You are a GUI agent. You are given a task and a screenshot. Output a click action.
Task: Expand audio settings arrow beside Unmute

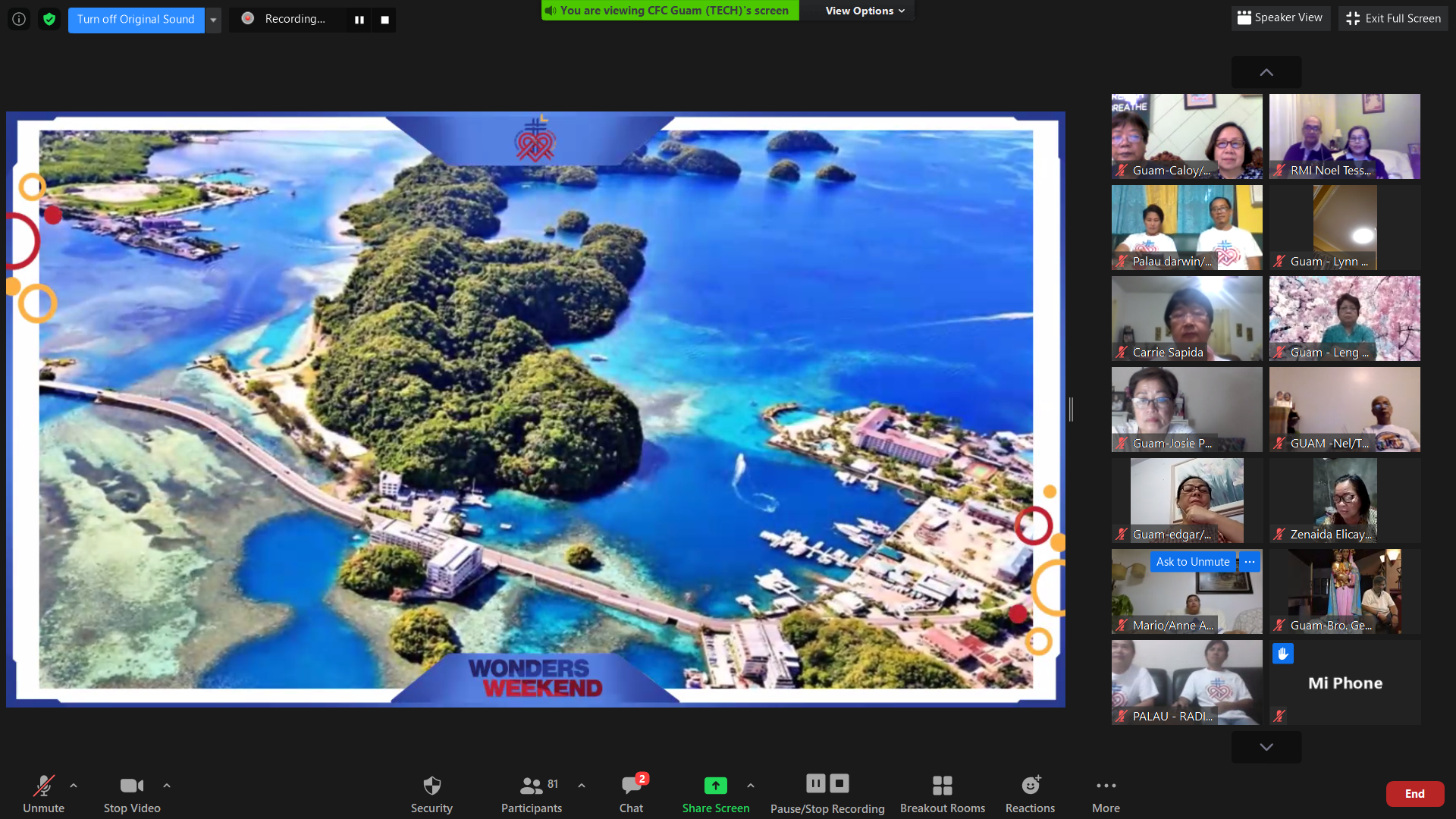(74, 786)
